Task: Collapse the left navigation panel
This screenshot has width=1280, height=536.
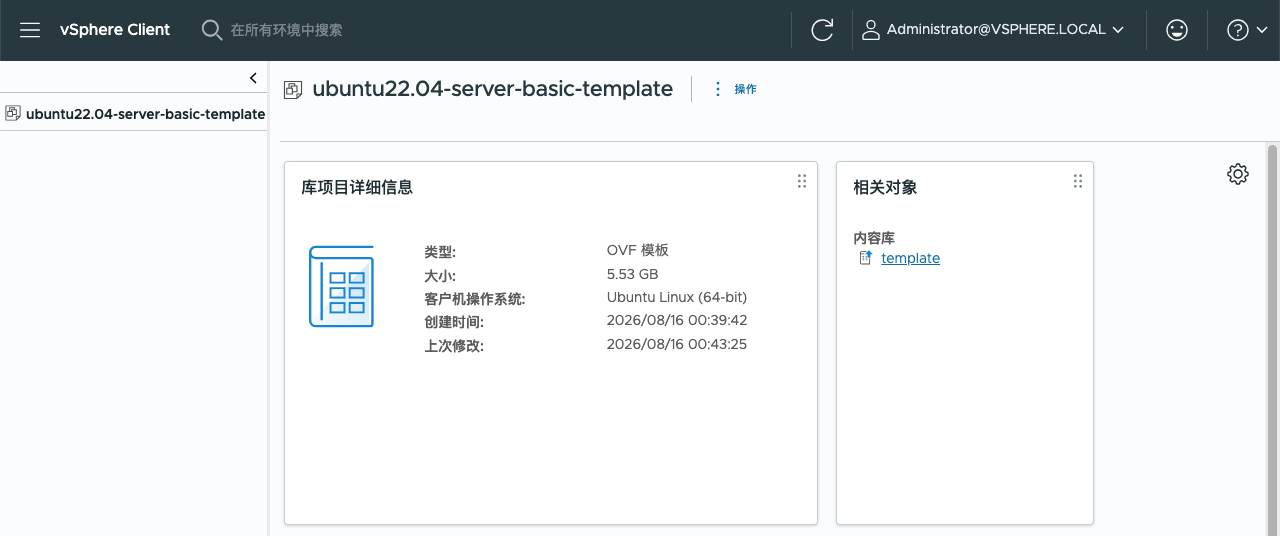Action: [x=253, y=77]
